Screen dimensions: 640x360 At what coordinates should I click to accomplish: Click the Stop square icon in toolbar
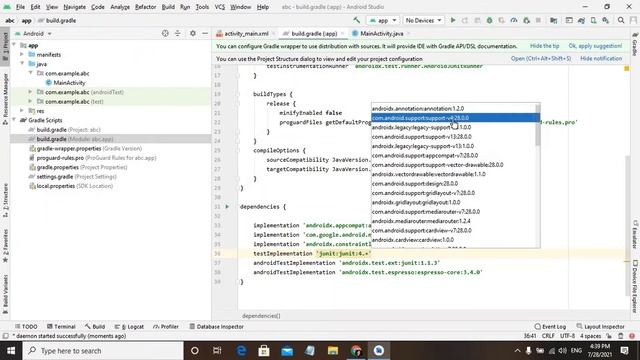click(538, 20)
